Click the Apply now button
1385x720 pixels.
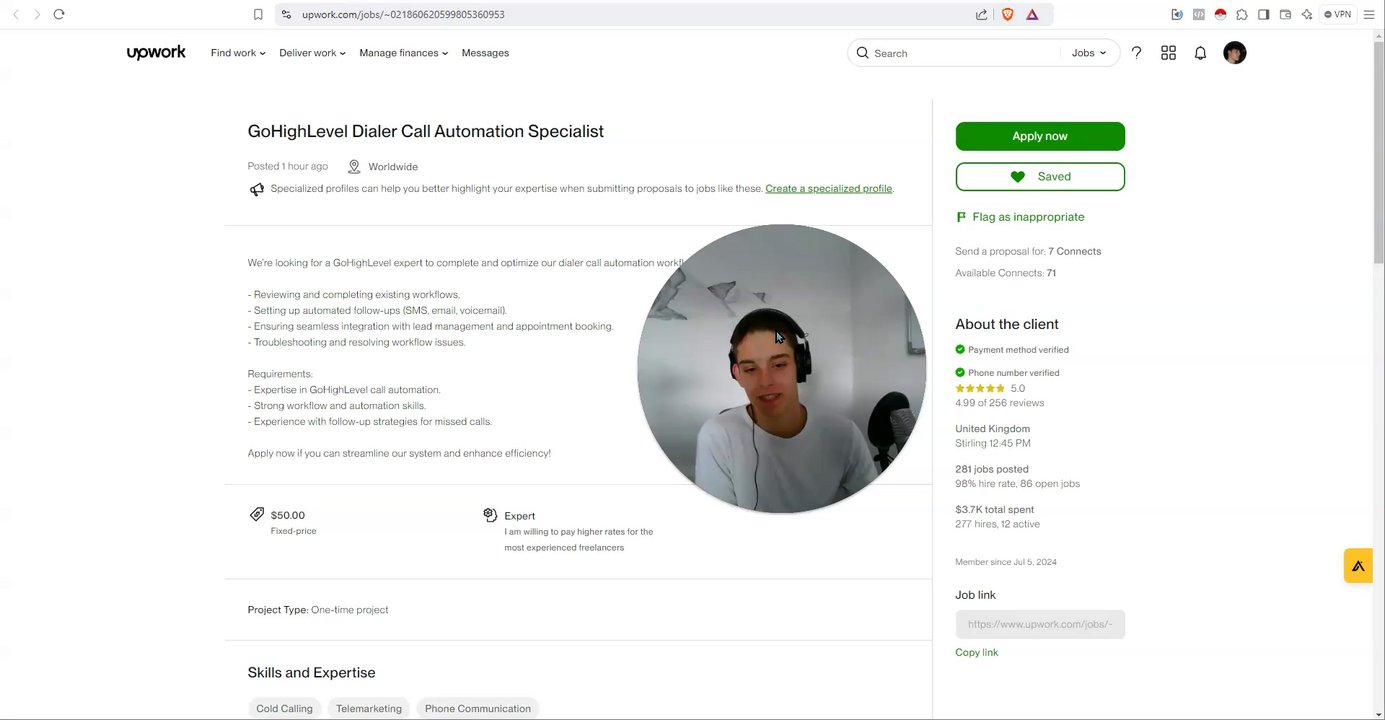tap(1040, 136)
